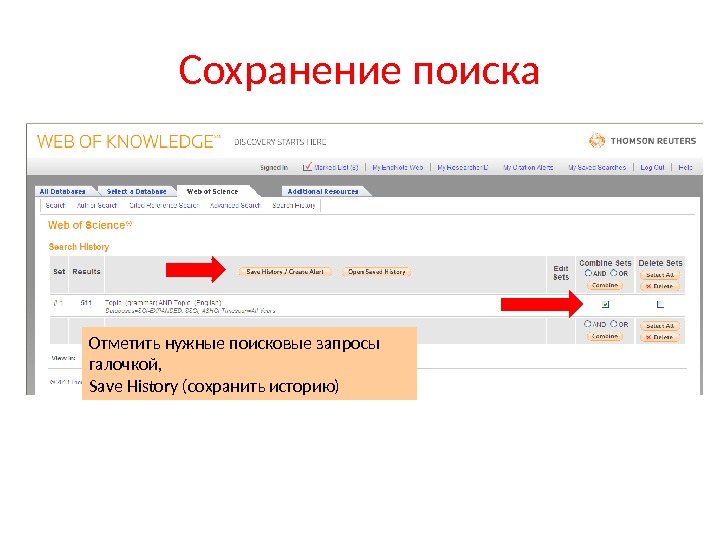Go to the Search sub-tab link

pos(56,205)
